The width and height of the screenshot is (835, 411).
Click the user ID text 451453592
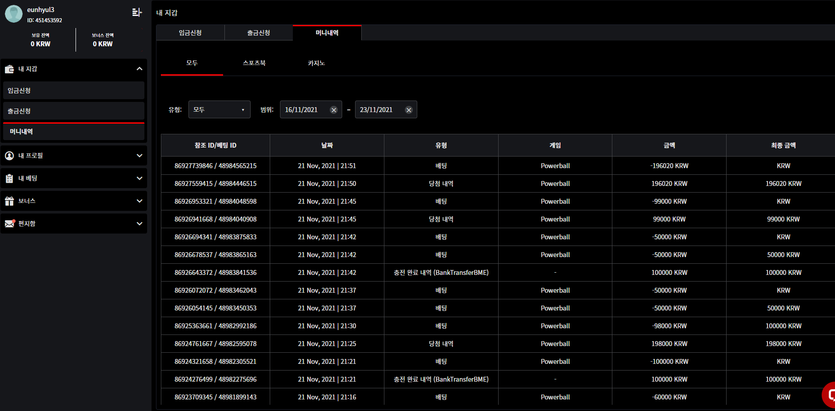point(48,20)
